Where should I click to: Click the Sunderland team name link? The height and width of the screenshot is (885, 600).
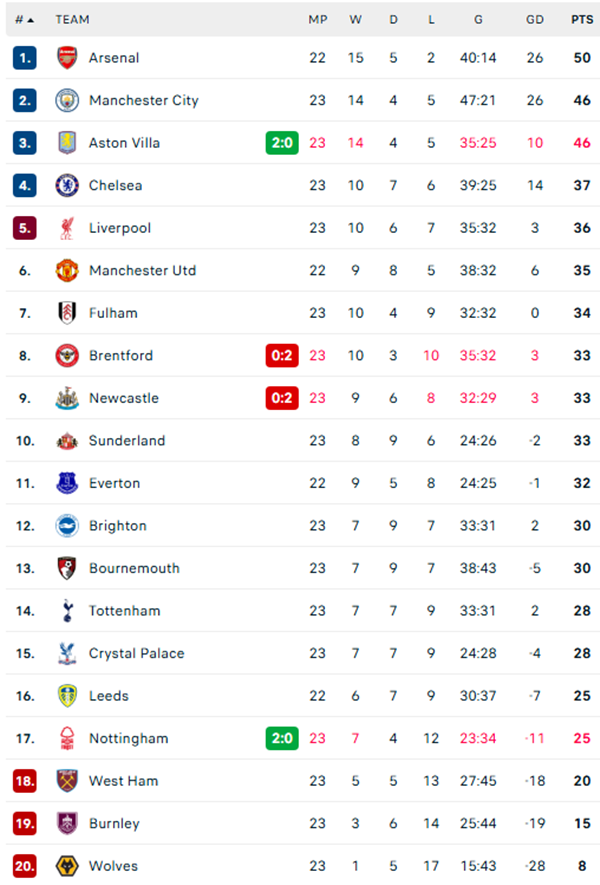(x=128, y=440)
